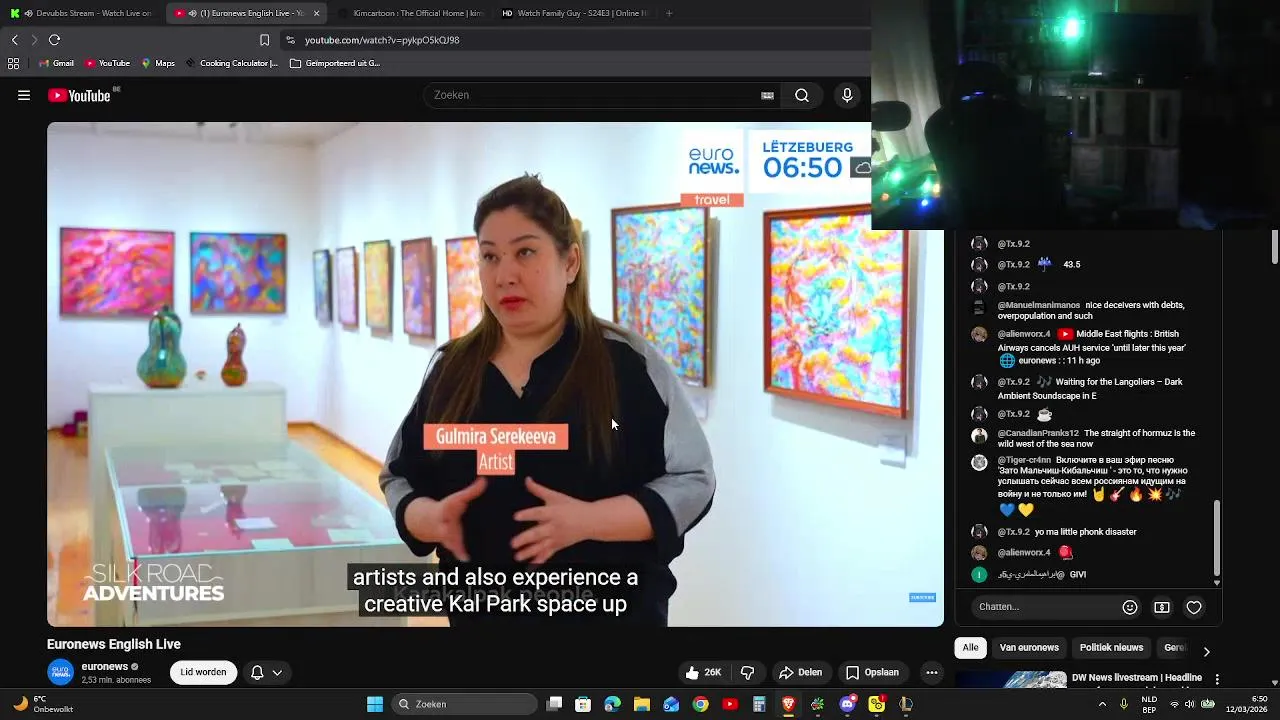
Task: Click the live chat scrollbar
Action: 1217,540
